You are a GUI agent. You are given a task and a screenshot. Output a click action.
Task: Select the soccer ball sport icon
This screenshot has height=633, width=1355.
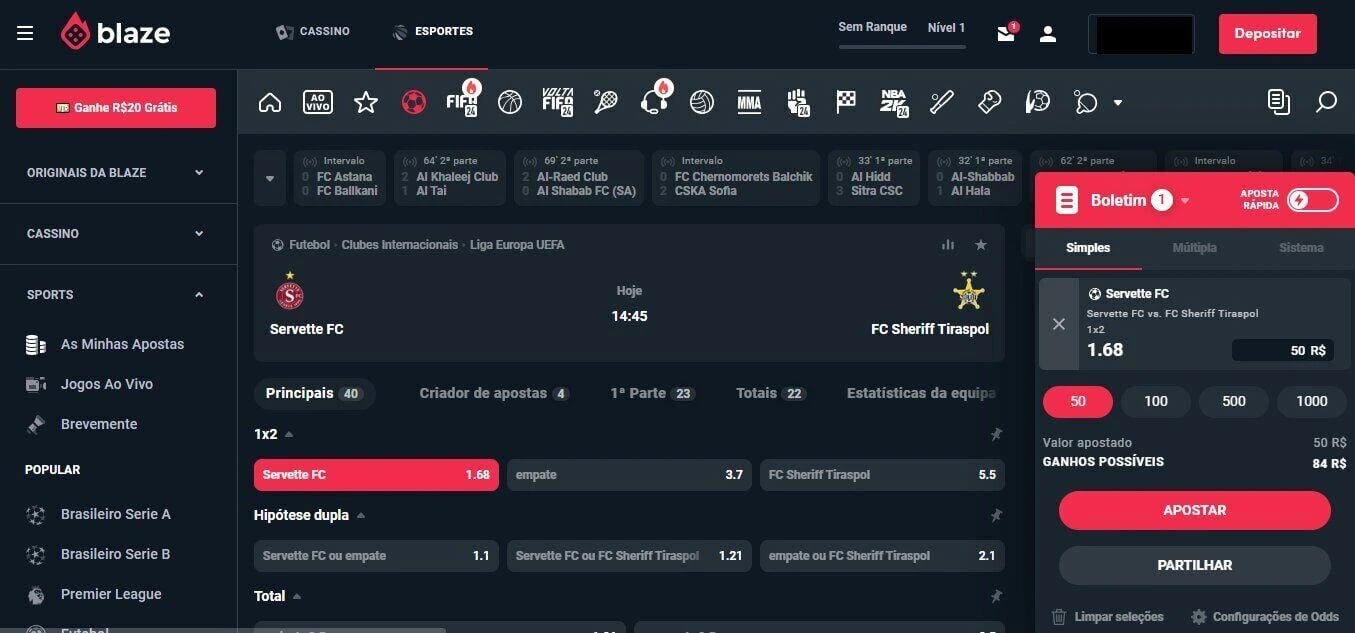413,102
